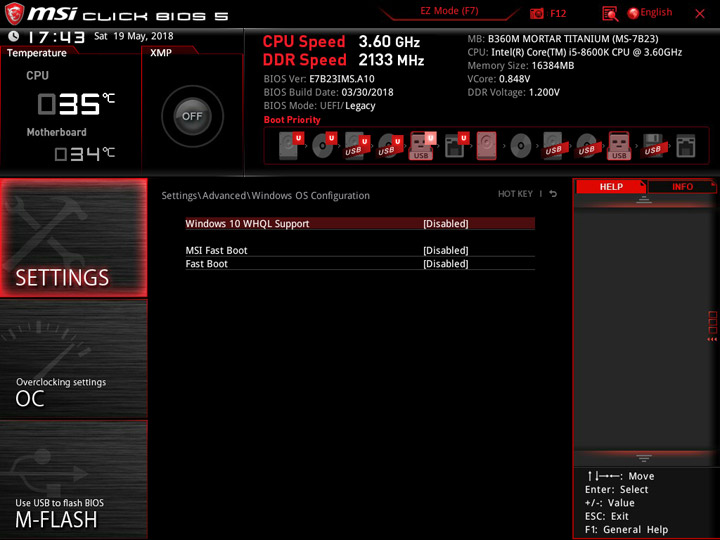Viewport: 720px width, 540px height.
Task: Click the BIOS Build Date 03/30/2018 text
Action: pyautogui.click(x=328, y=92)
